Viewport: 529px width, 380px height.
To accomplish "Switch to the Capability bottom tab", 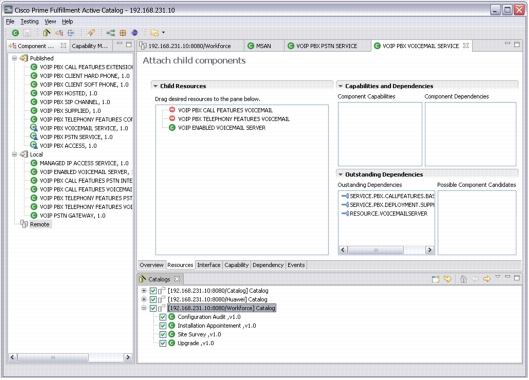I will click(x=236, y=265).
